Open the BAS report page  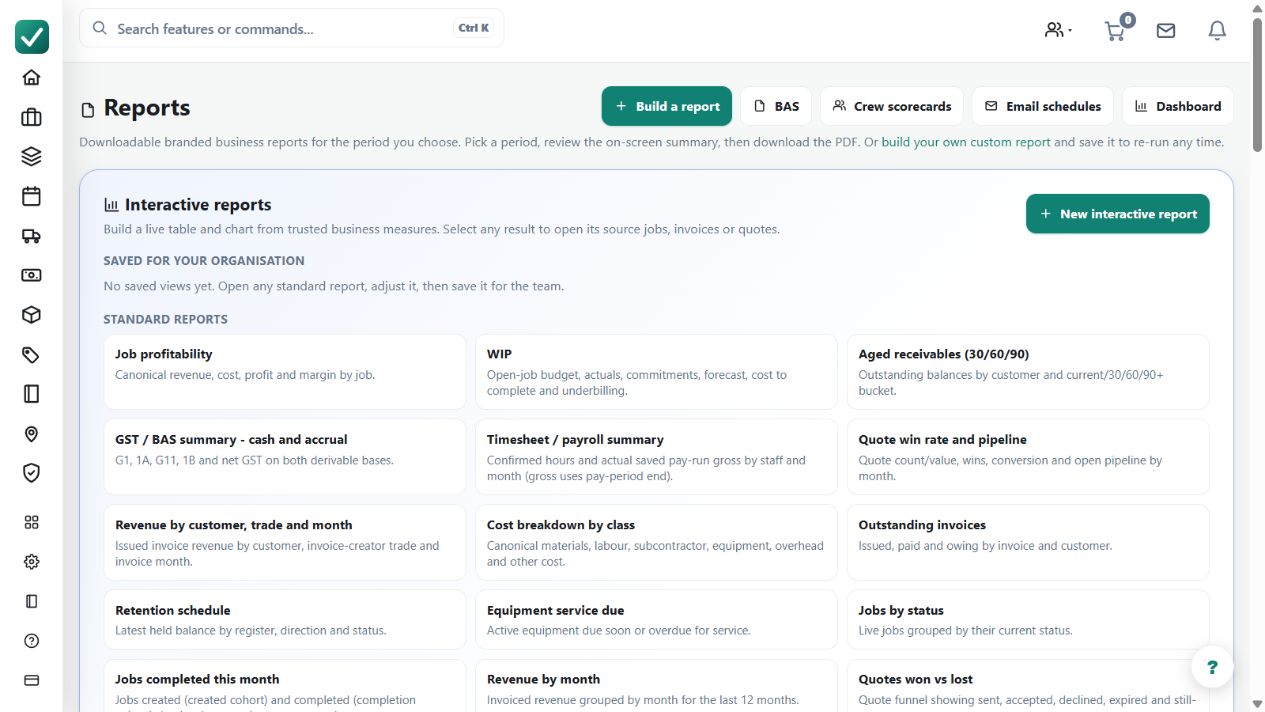tap(776, 106)
